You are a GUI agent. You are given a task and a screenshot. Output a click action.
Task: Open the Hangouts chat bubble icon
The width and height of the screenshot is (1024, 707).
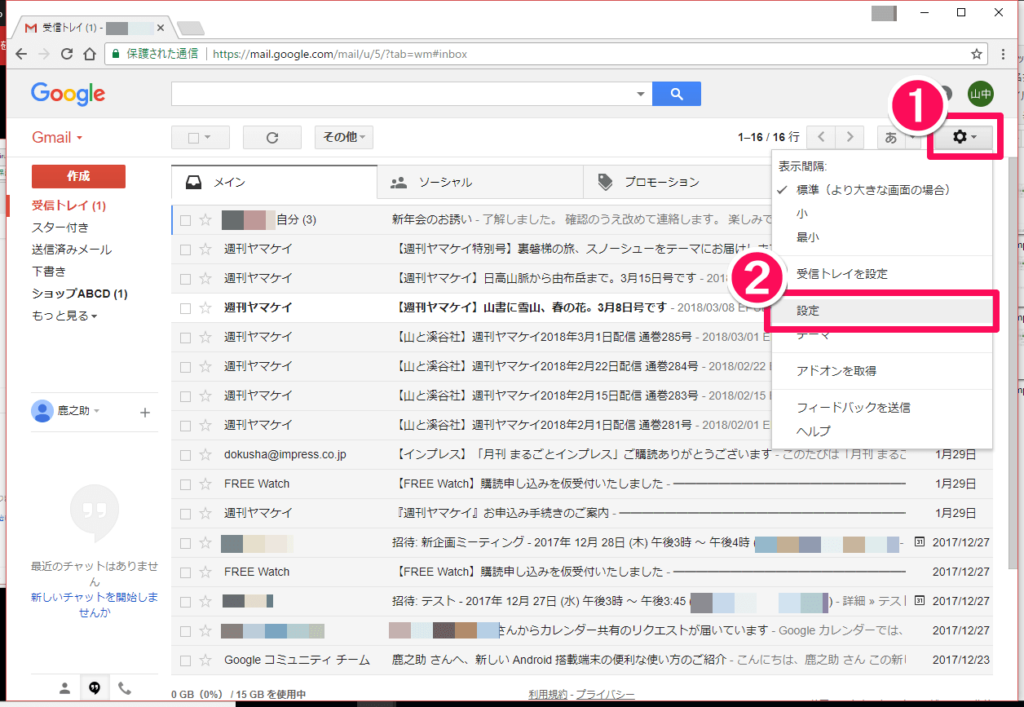(x=95, y=688)
